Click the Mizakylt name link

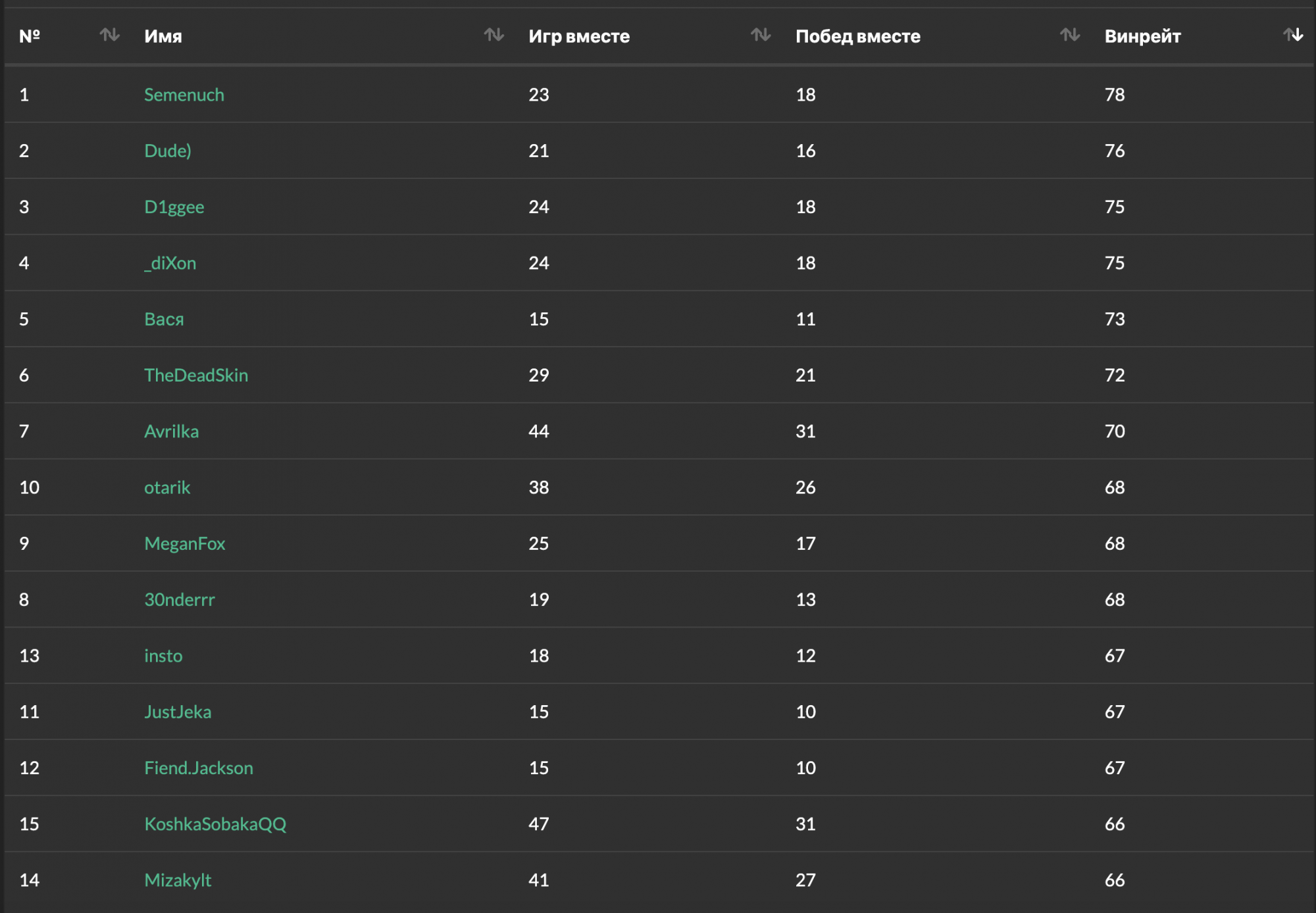pyautogui.click(x=178, y=880)
